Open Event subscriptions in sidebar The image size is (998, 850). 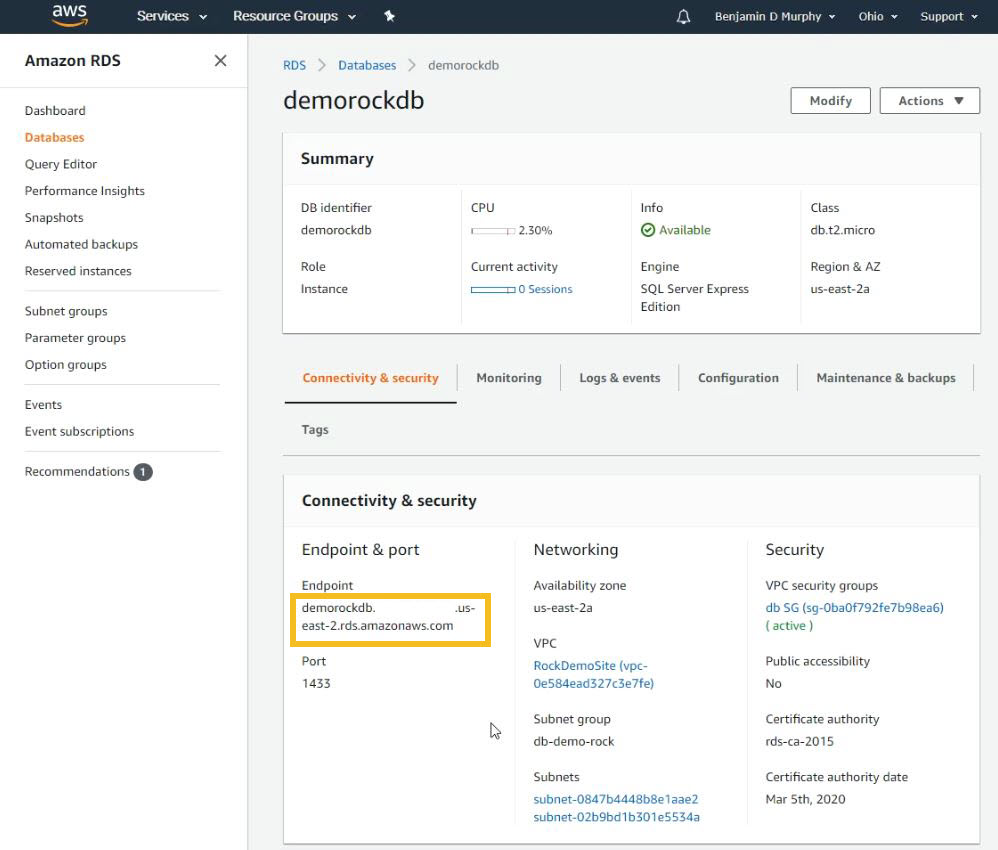(x=79, y=432)
